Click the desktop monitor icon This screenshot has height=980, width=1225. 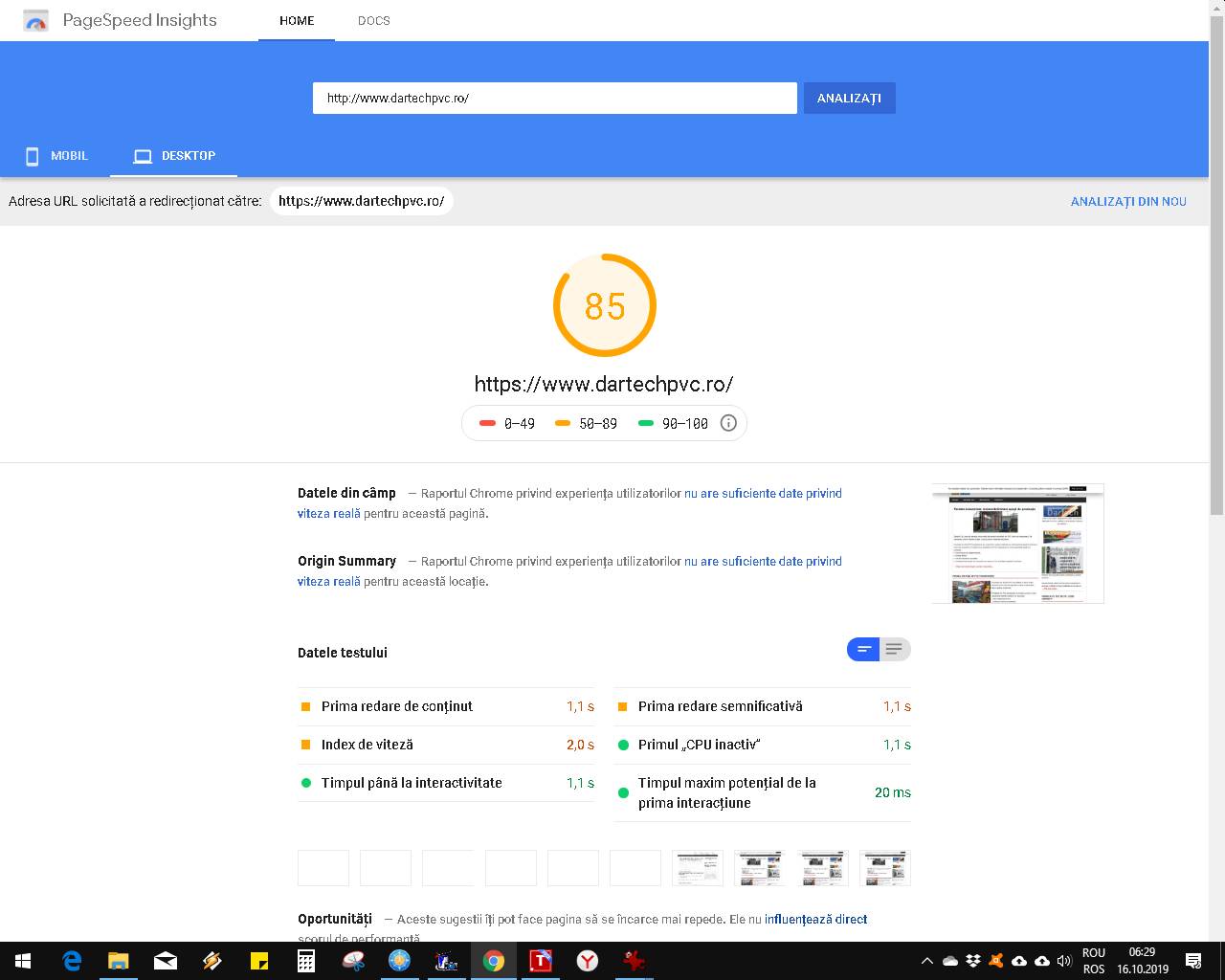pyautogui.click(x=143, y=156)
